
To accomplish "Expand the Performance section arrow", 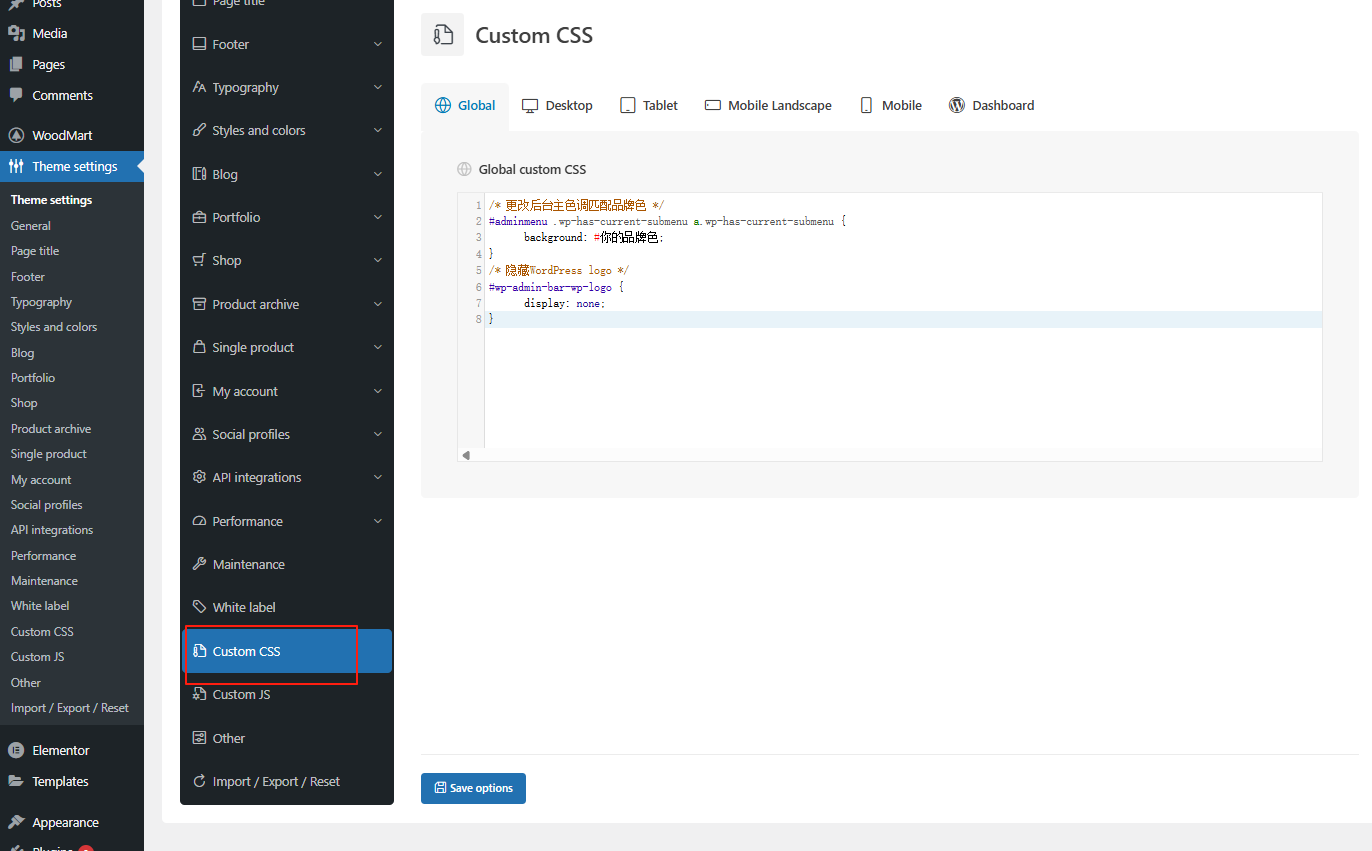I will (378, 521).
